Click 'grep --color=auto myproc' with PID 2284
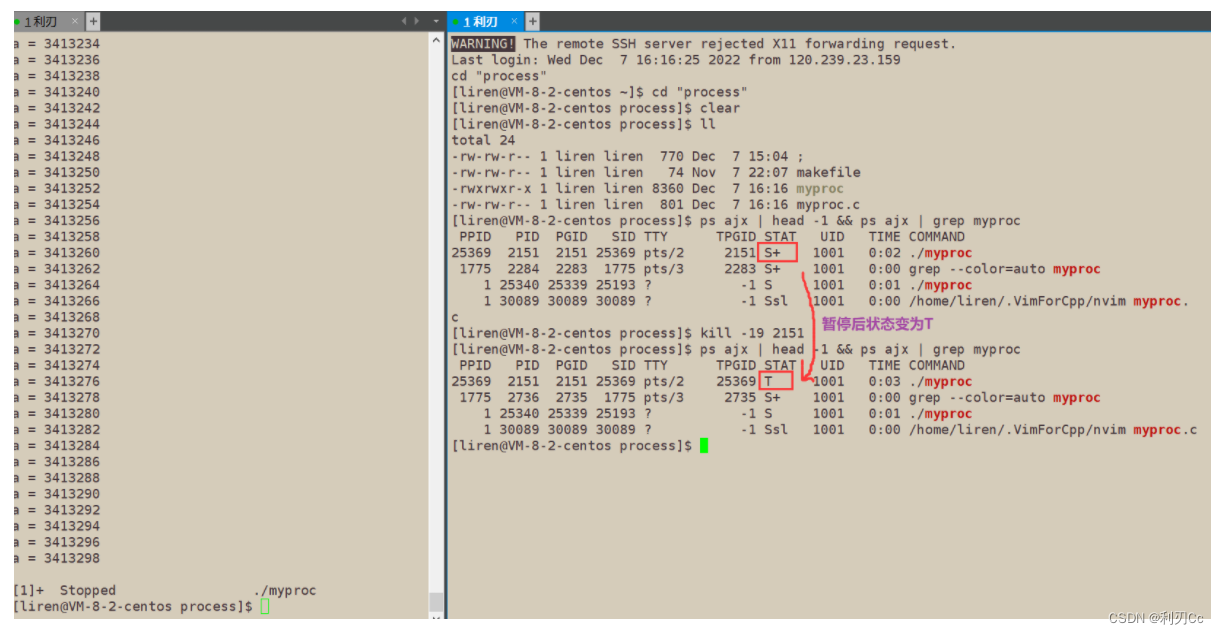Image resolution: width=1219 pixels, height=634 pixels. click(1004, 269)
